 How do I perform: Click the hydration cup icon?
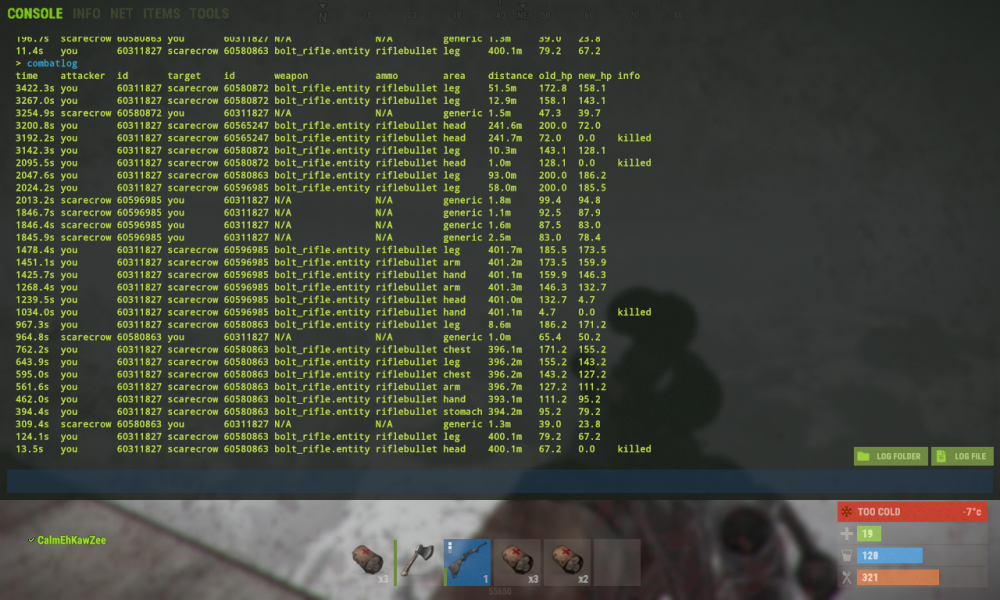point(847,555)
